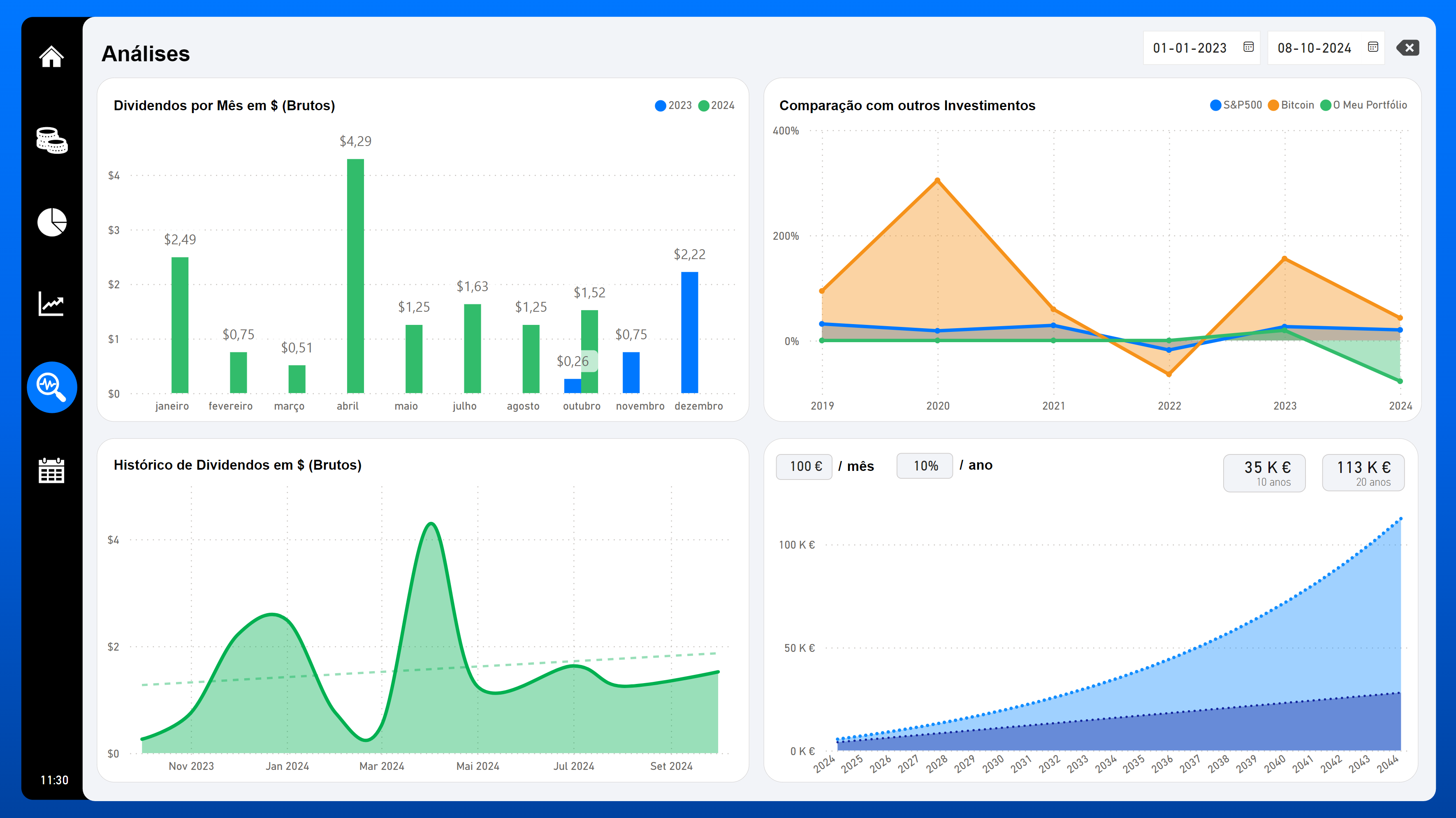
Task: Open the calendar page in sidebar
Action: point(51,470)
